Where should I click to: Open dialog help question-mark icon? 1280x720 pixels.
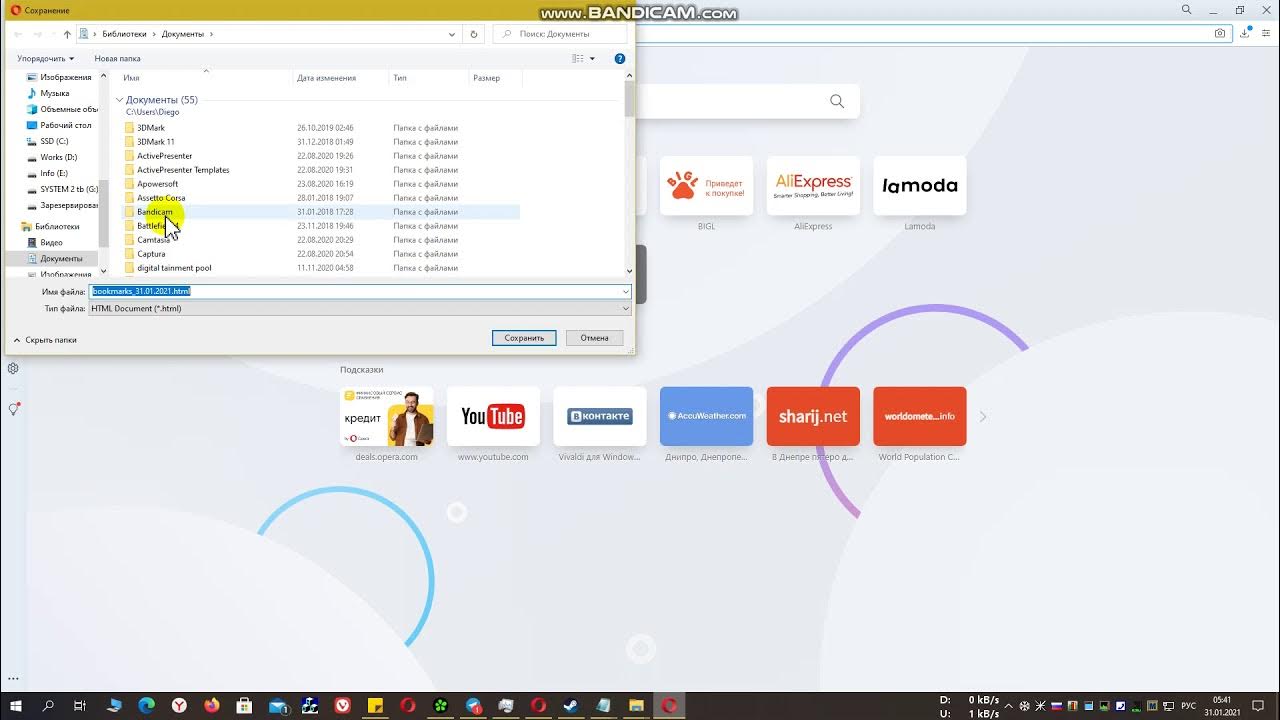click(x=620, y=58)
